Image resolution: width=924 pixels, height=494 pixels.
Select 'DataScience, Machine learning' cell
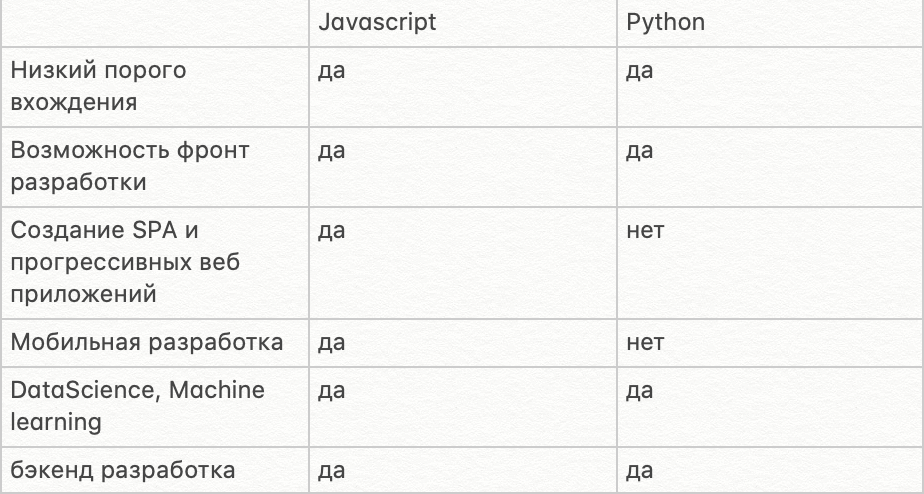tap(138, 405)
